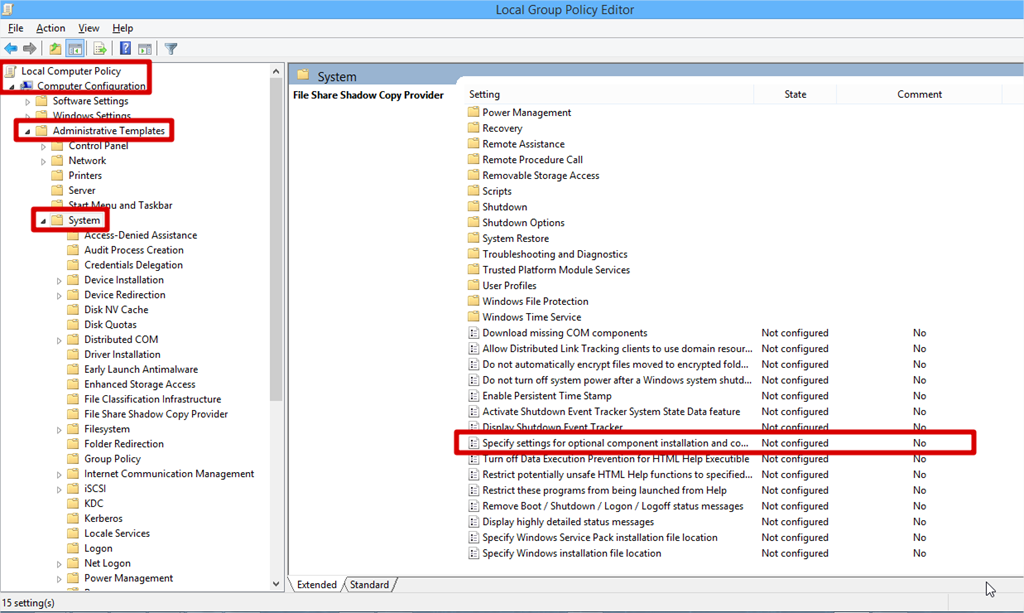Click the Back arrow toolbar icon
Screen dimensions: 1024x613
pyautogui.click(x=11, y=48)
